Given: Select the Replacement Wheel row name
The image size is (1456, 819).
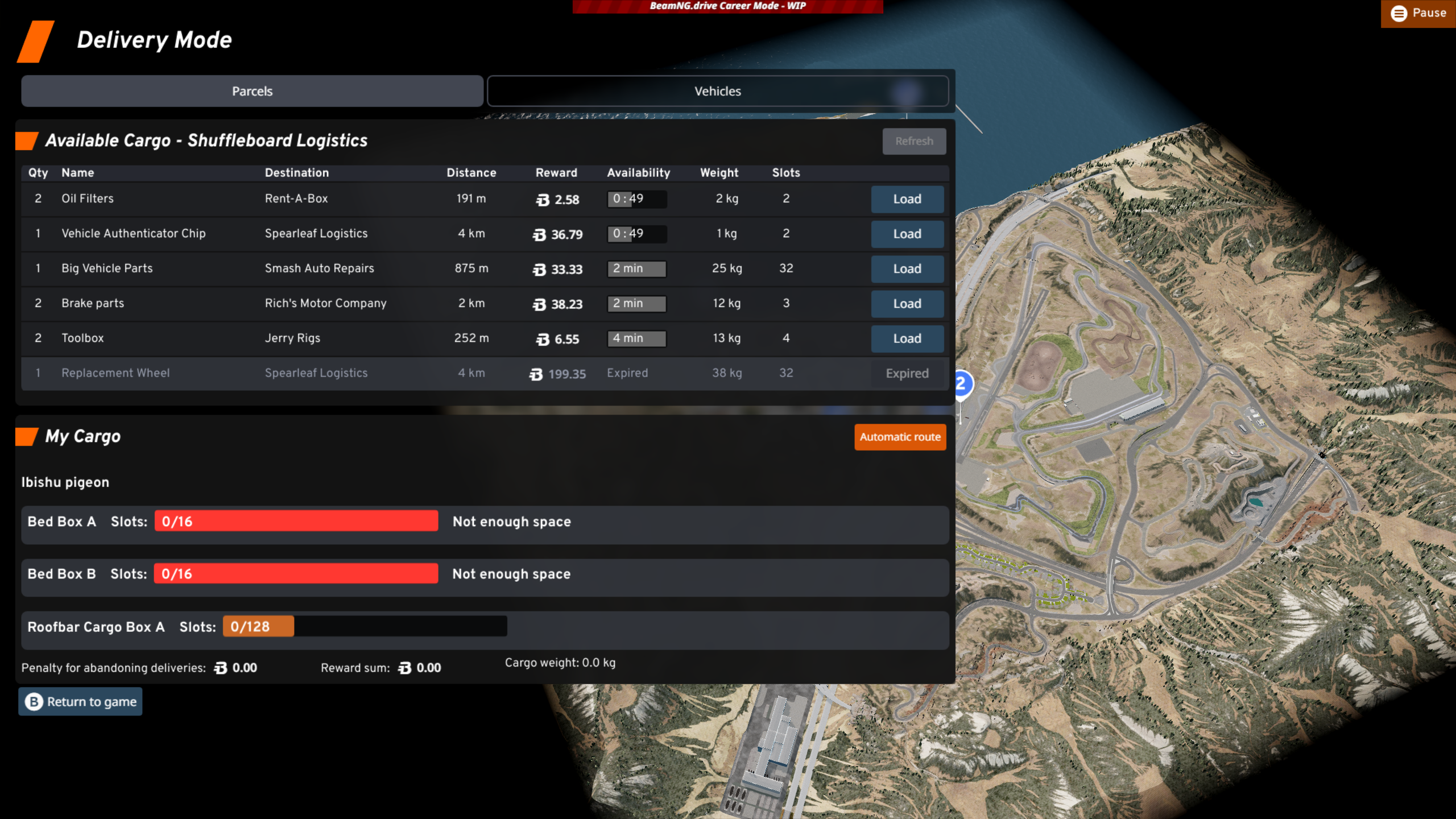Looking at the screenshot, I should click(115, 373).
